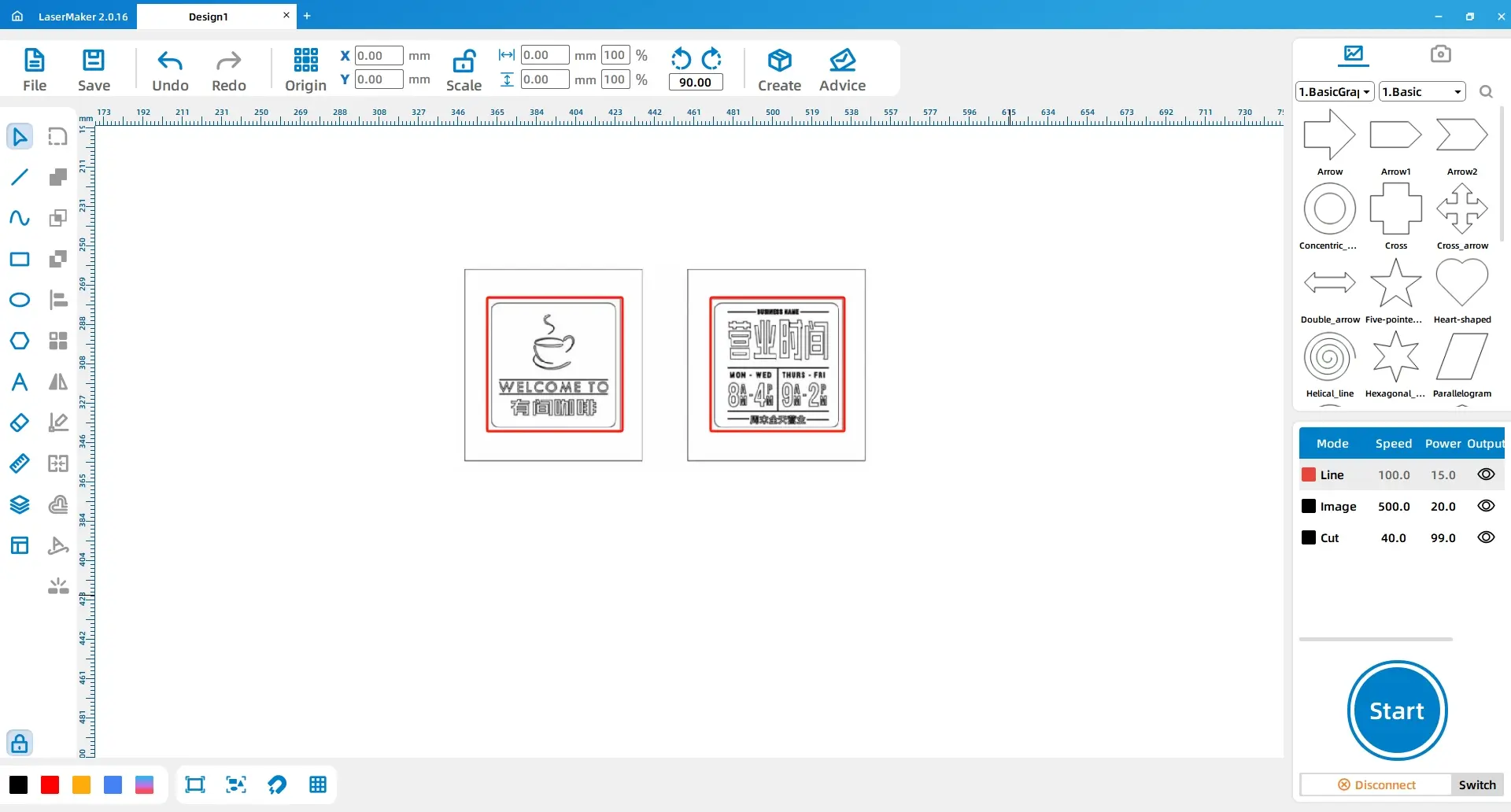Select the Line layer row

(1401, 474)
